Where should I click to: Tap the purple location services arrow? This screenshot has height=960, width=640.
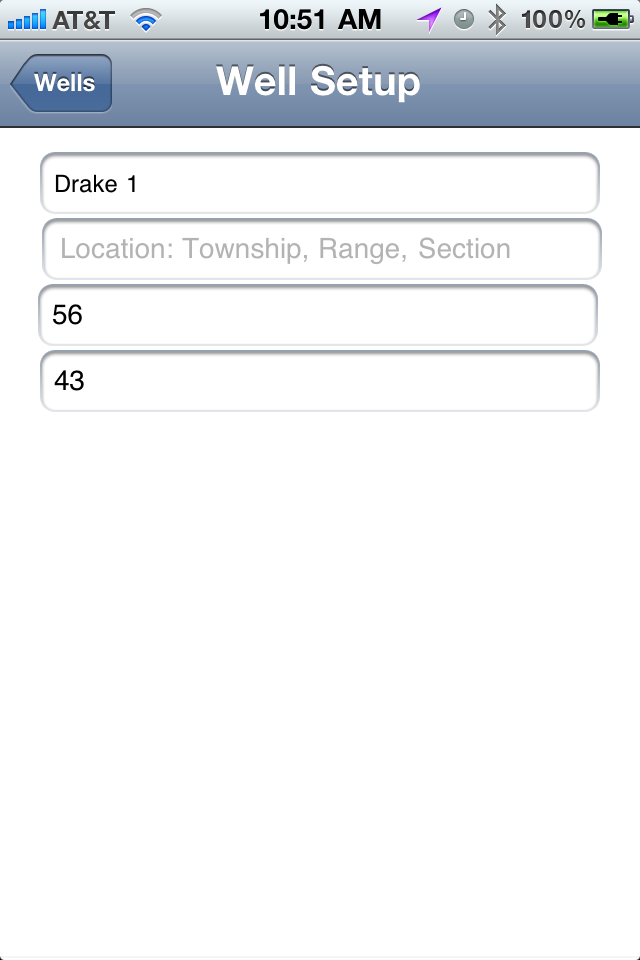[x=429, y=20]
